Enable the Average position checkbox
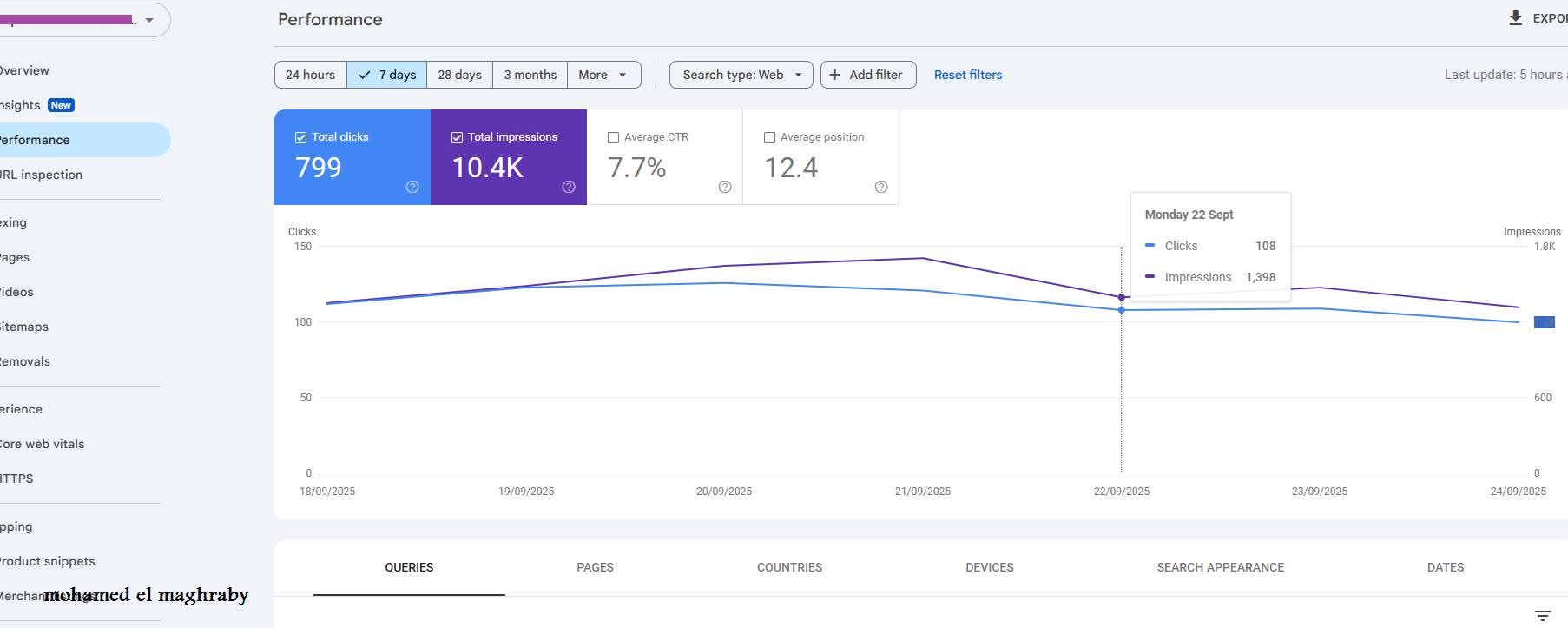This screenshot has height=628, width=1568. tap(769, 137)
